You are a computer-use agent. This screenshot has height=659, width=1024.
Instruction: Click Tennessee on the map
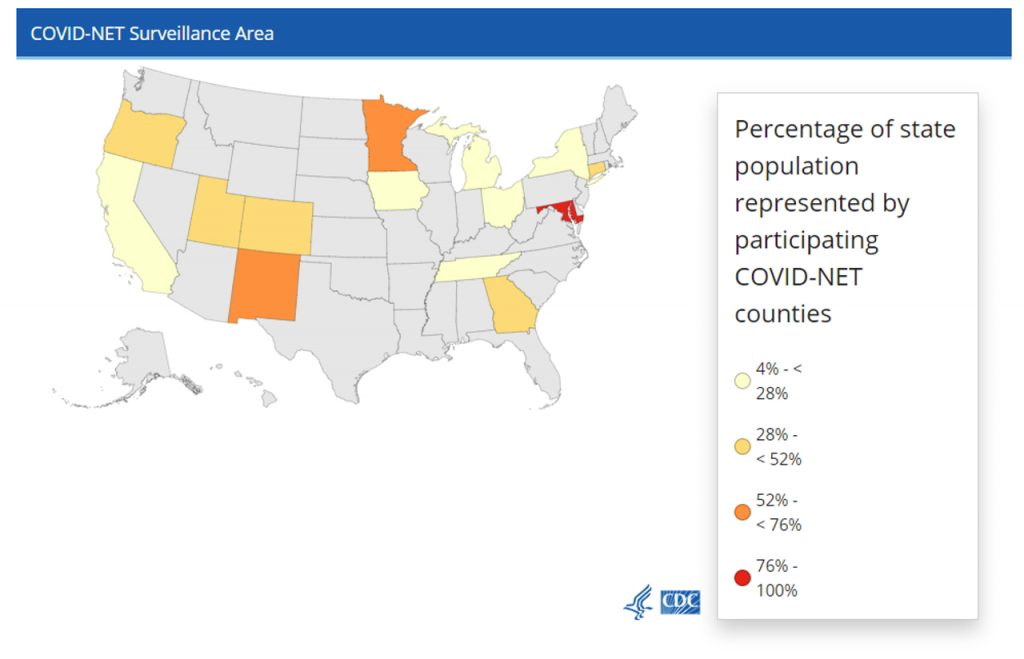click(x=475, y=267)
